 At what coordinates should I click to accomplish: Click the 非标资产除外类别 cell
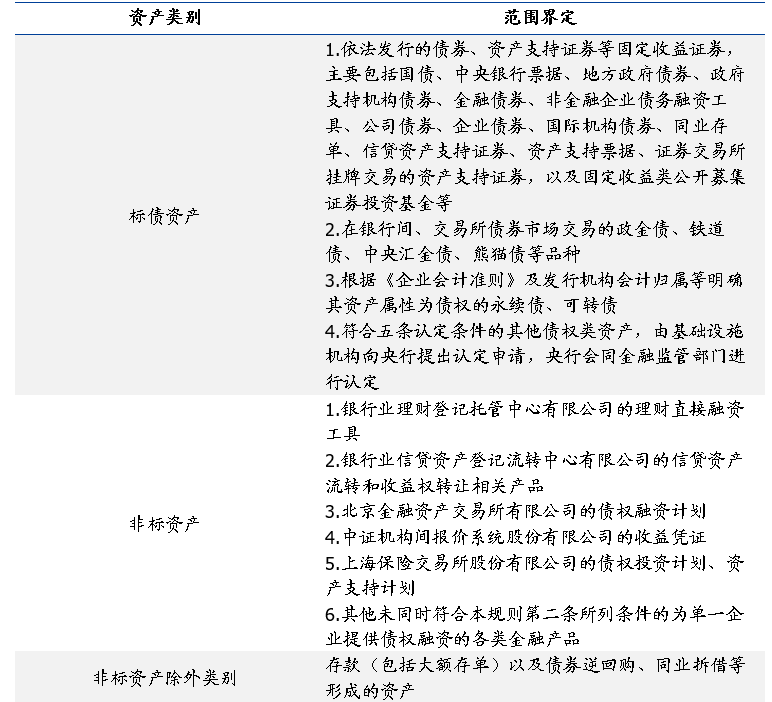165,677
